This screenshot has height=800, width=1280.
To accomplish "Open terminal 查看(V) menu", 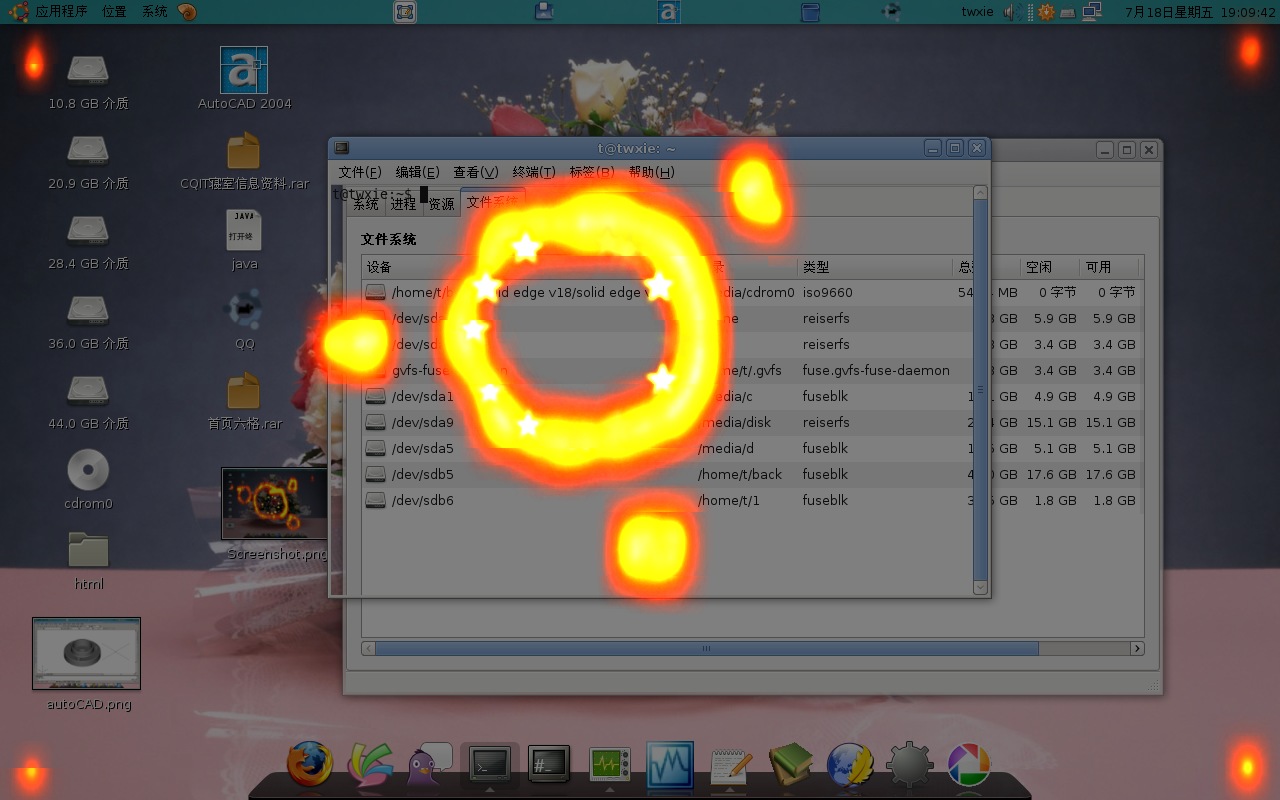I will point(476,172).
